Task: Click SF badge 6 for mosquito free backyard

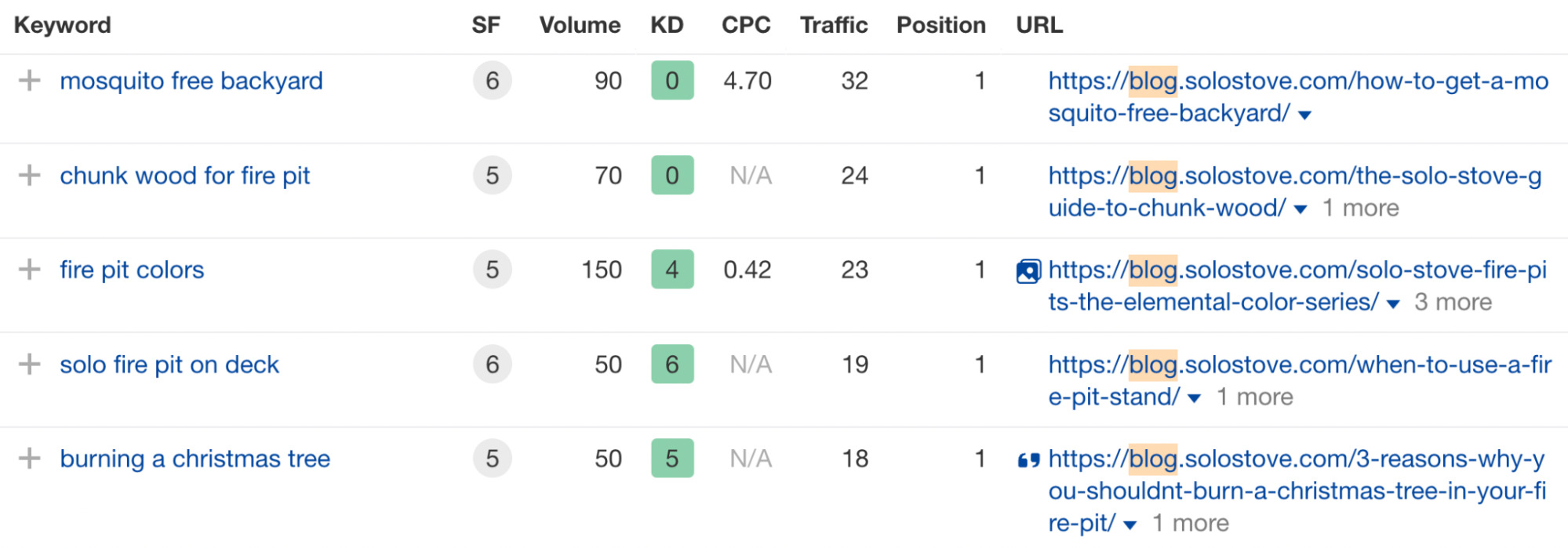Action: [492, 81]
